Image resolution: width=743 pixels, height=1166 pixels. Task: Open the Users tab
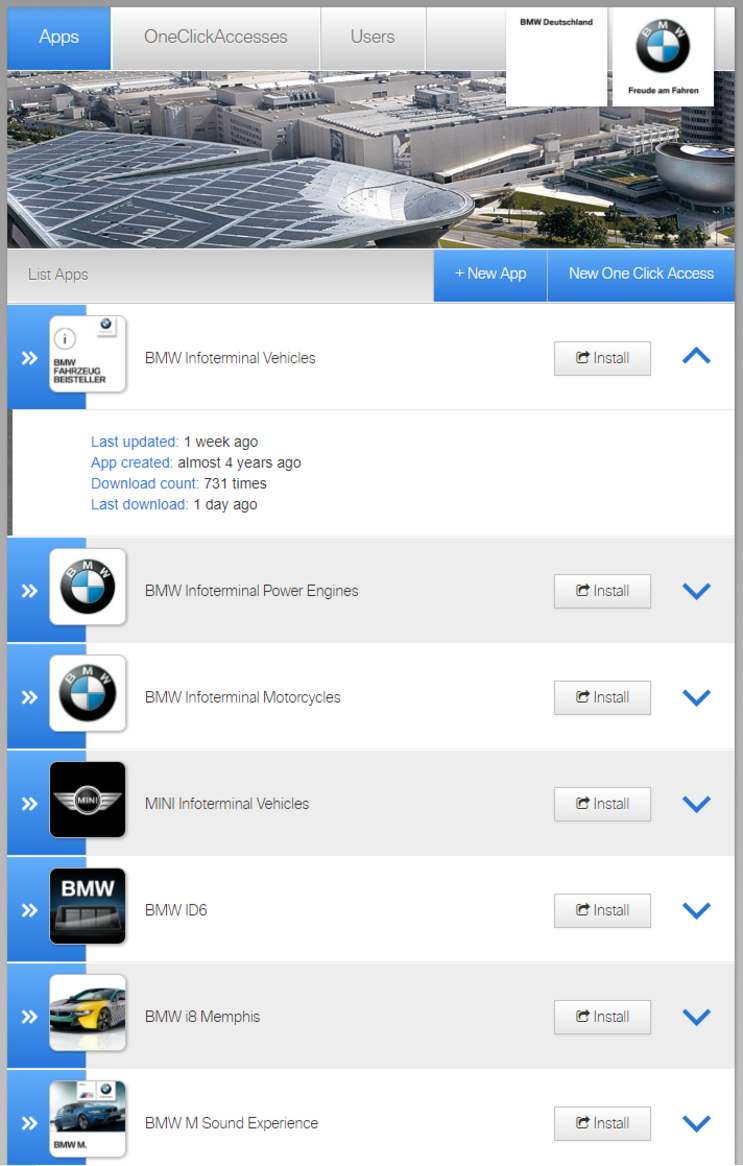tap(372, 37)
